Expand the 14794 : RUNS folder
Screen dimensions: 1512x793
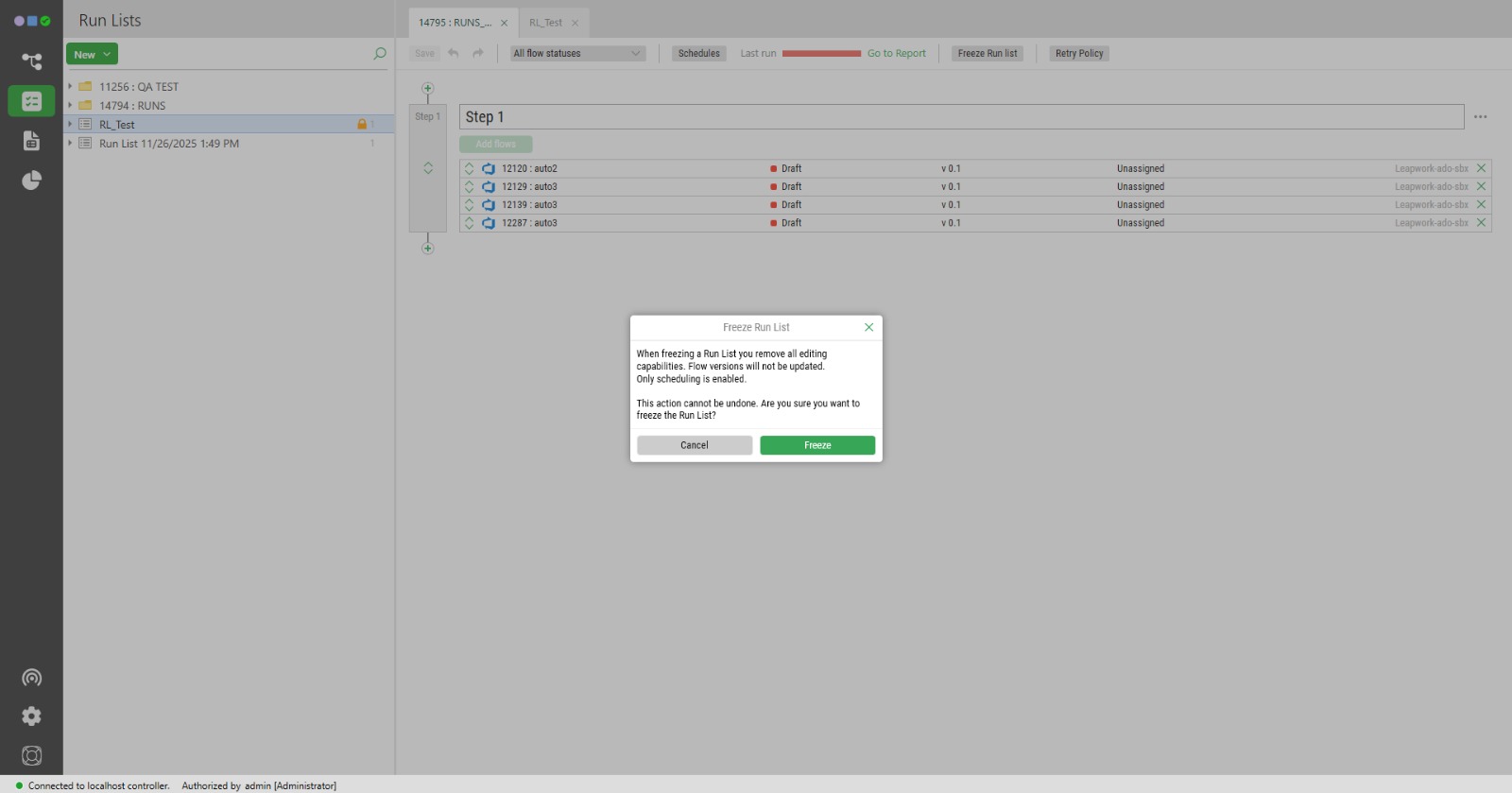tap(70, 105)
